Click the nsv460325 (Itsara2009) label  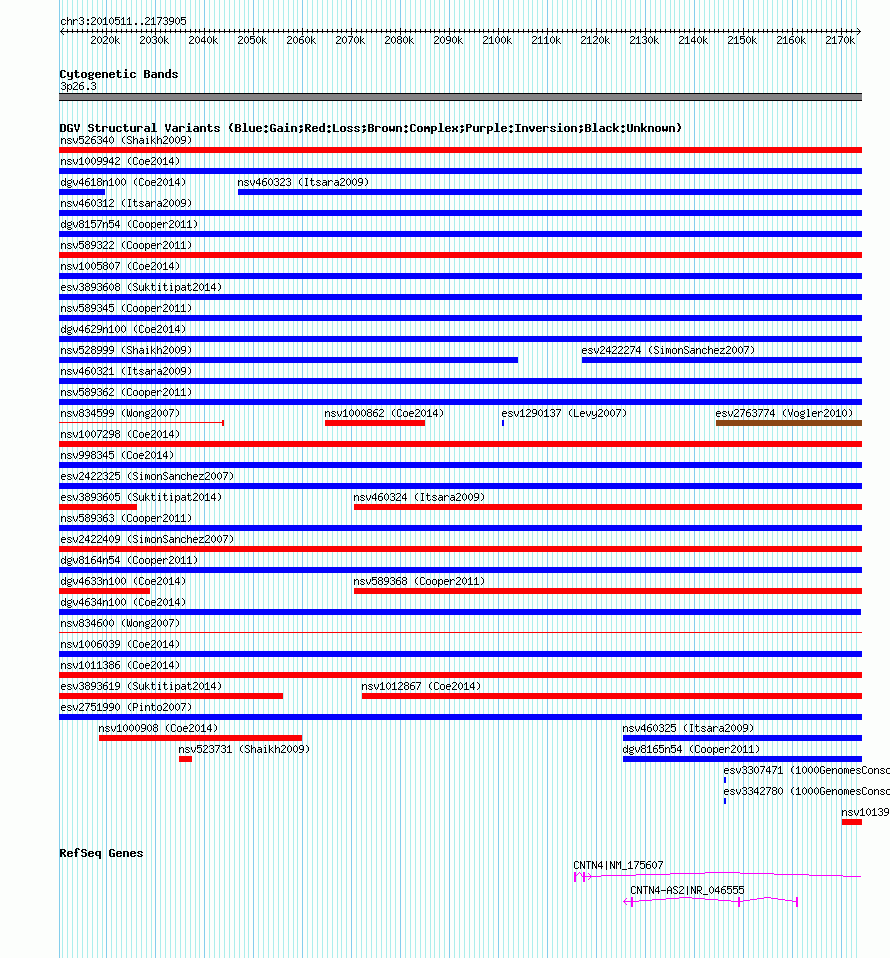coord(688,728)
